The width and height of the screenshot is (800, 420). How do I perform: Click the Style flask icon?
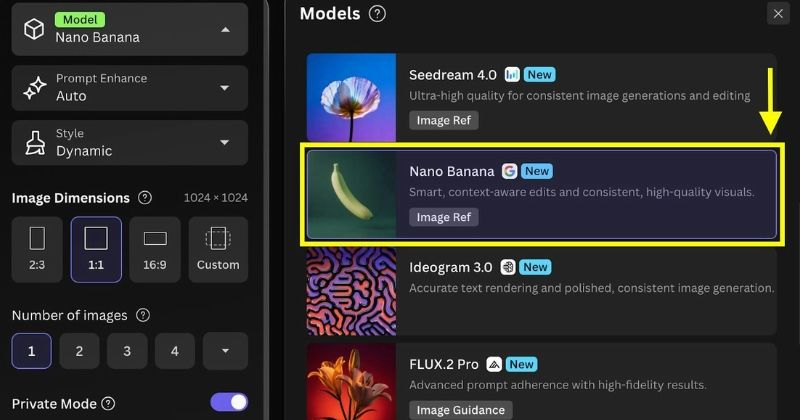(x=35, y=142)
